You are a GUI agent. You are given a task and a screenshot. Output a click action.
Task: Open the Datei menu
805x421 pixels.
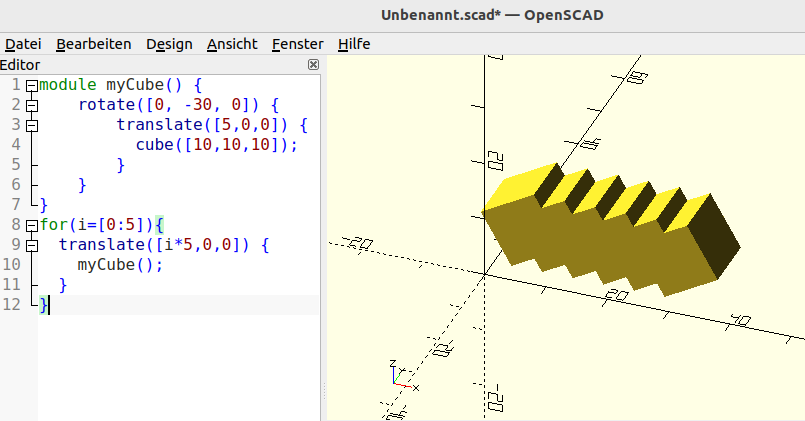23,44
